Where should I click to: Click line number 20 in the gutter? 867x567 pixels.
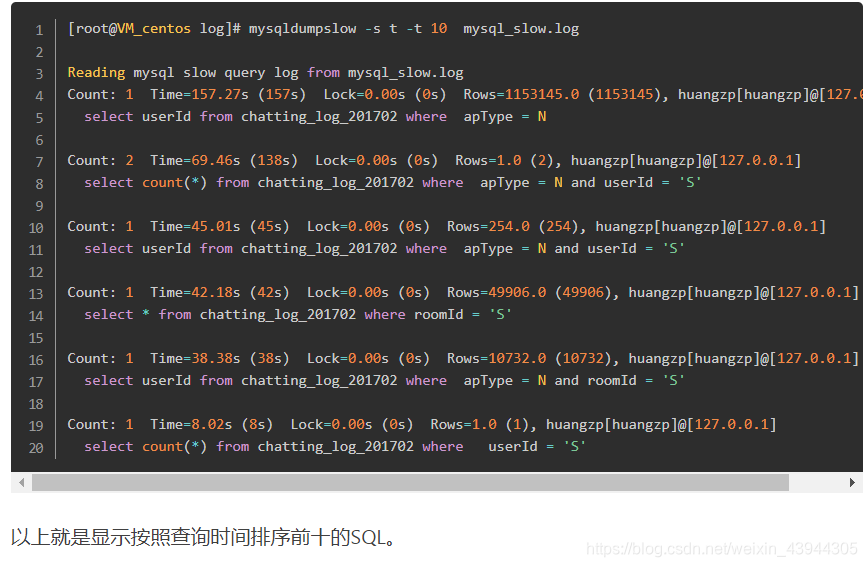click(36, 448)
